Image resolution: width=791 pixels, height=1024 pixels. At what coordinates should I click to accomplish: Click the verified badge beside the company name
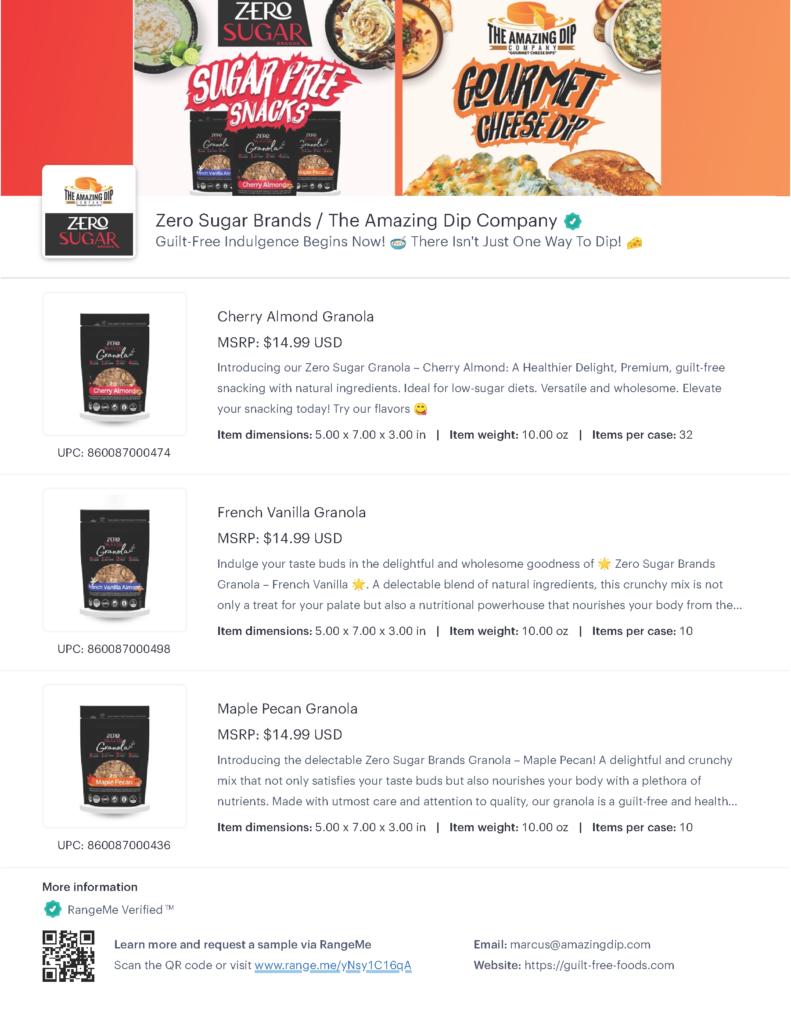click(x=573, y=221)
